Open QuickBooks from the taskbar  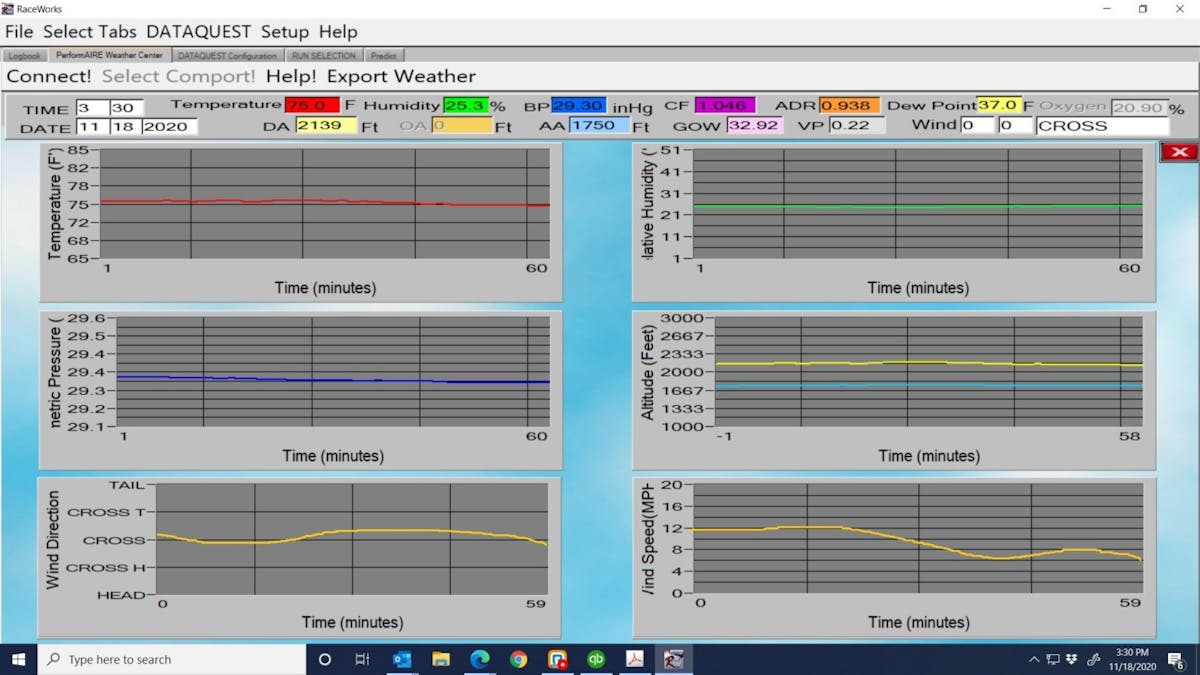(x=596, y=659)
